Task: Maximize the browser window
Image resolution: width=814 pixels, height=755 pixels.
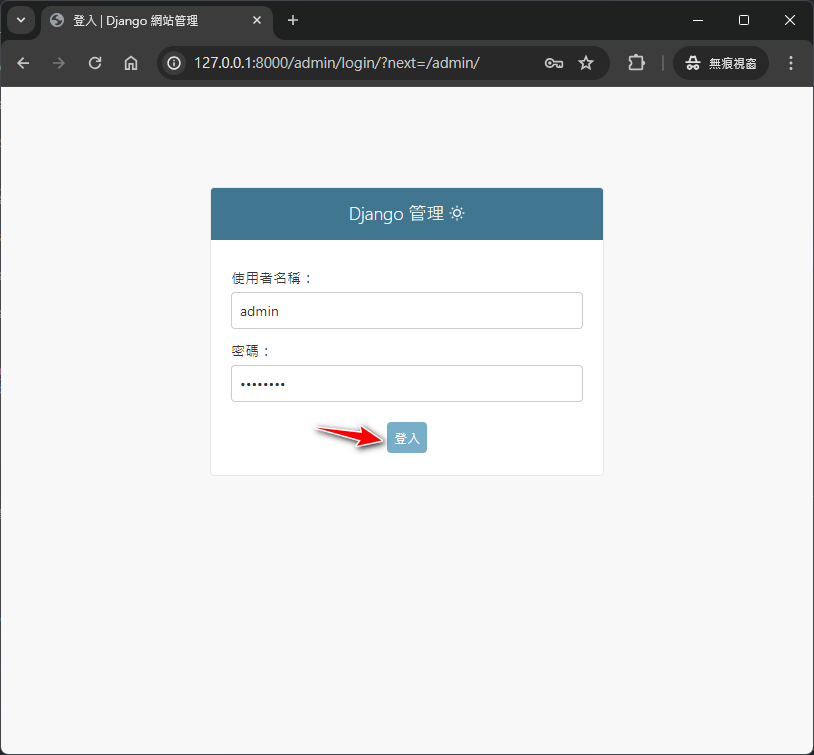Action: (744, 20)
